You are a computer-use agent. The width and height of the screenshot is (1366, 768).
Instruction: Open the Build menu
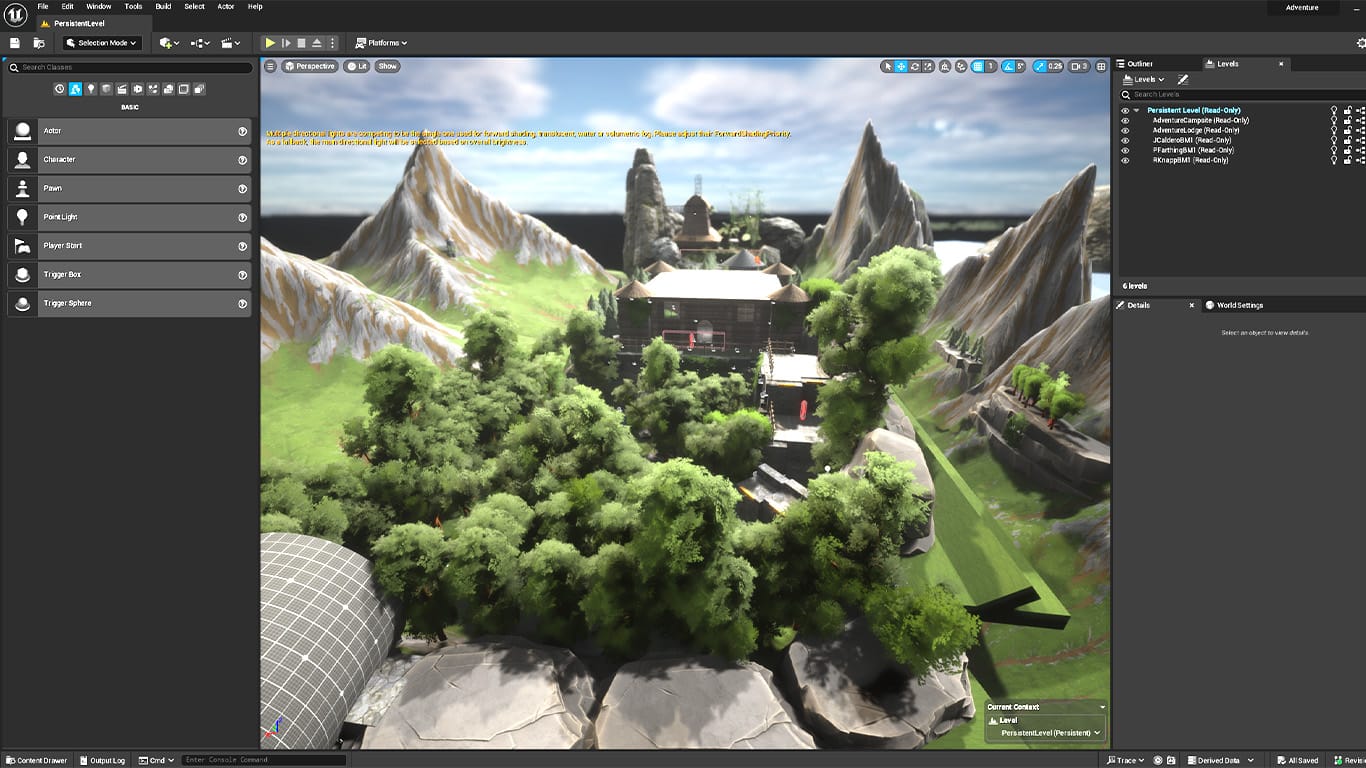click(x=163, y=6)
